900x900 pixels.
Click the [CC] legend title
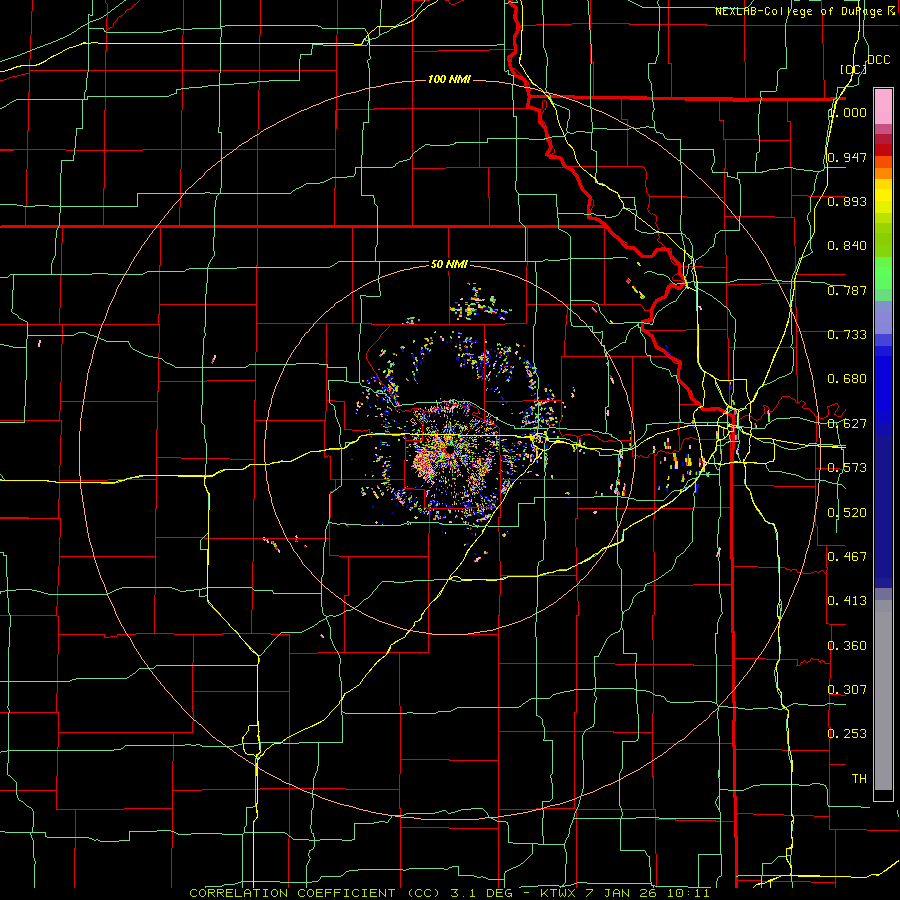(854, 69)
